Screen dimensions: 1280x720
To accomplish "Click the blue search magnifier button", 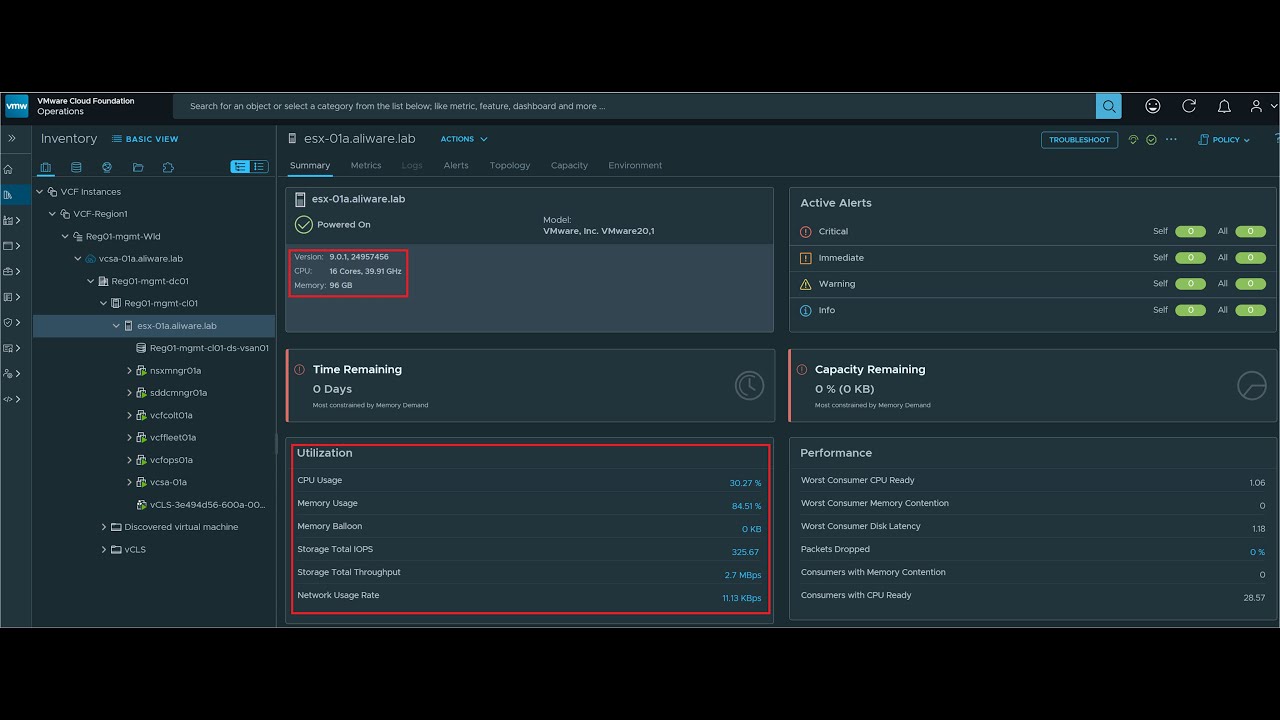I will (x=1108, y=106).
